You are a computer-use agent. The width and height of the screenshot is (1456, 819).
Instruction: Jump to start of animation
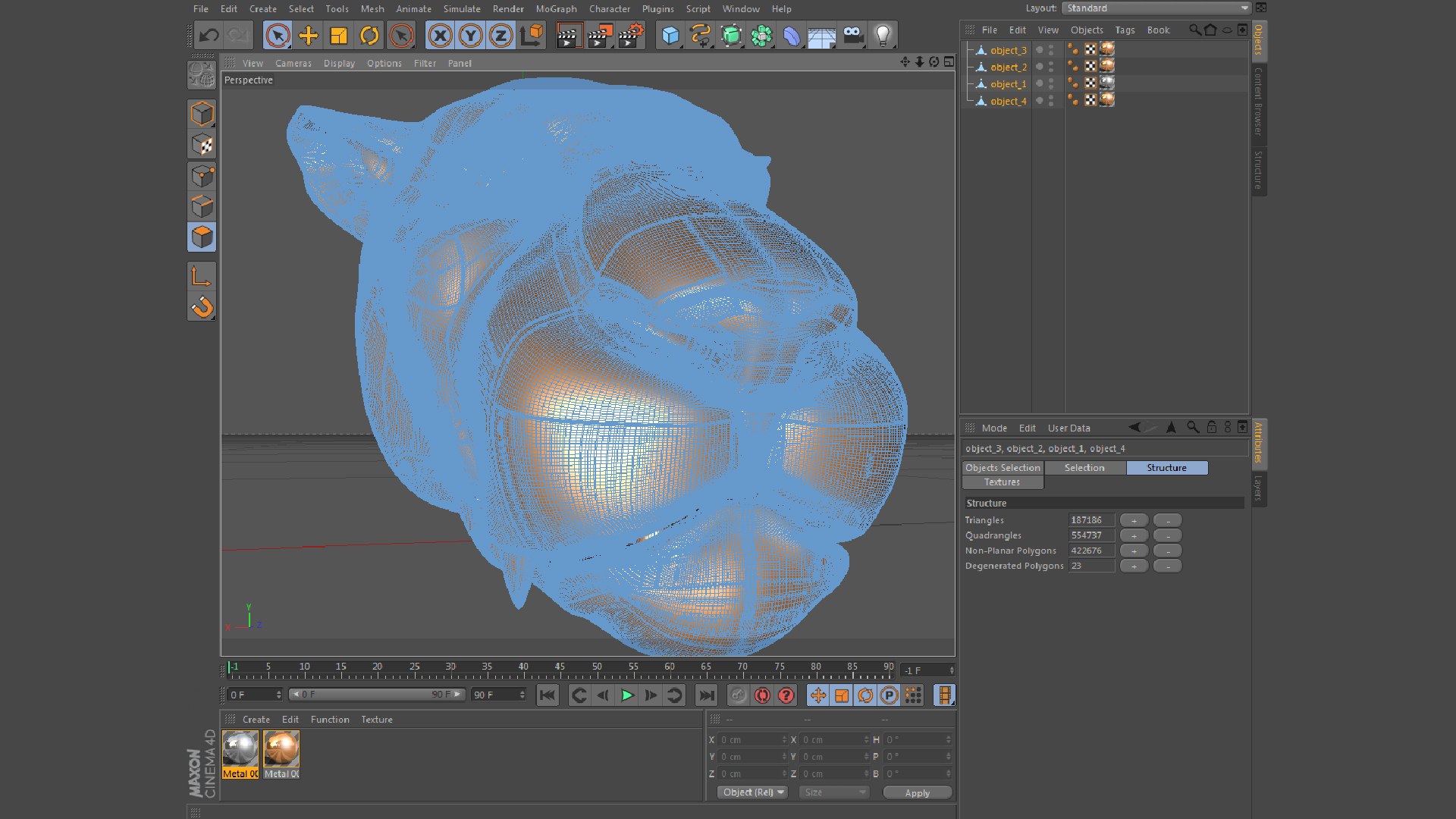[548, 695]
